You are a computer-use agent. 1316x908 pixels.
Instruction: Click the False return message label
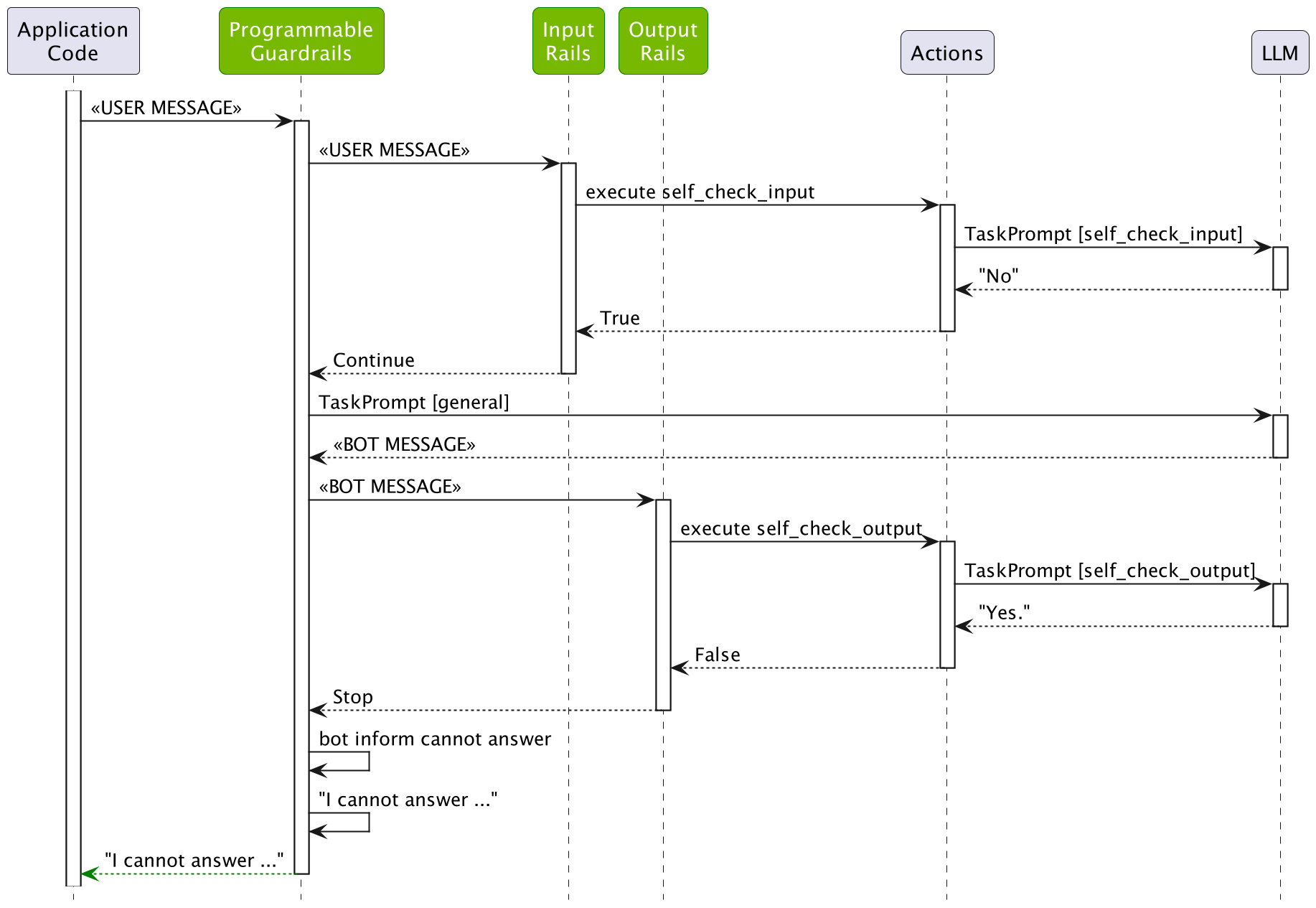[x=718, y=655]
